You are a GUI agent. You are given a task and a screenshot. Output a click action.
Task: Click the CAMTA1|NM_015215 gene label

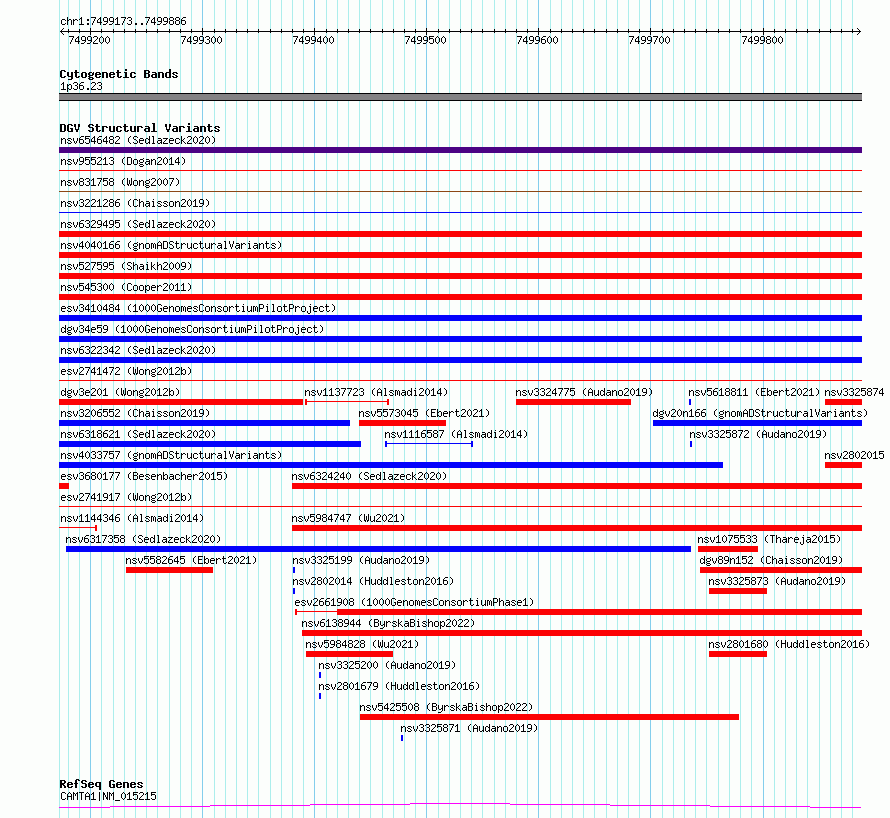108,796
